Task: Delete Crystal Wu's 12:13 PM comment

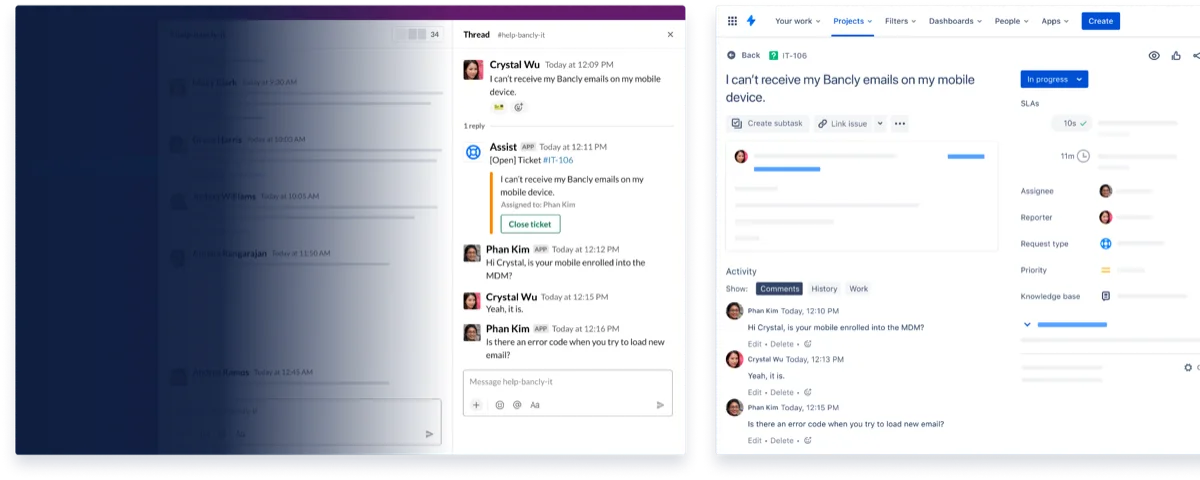Action: 782,392
